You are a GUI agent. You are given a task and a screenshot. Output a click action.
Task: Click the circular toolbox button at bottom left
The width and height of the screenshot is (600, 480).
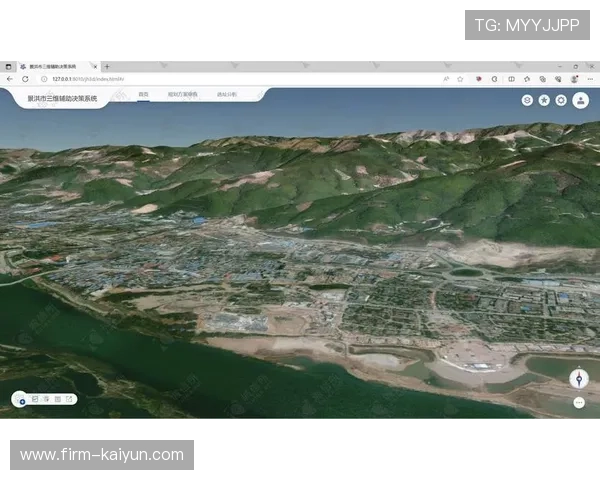[x=21, y=400]
